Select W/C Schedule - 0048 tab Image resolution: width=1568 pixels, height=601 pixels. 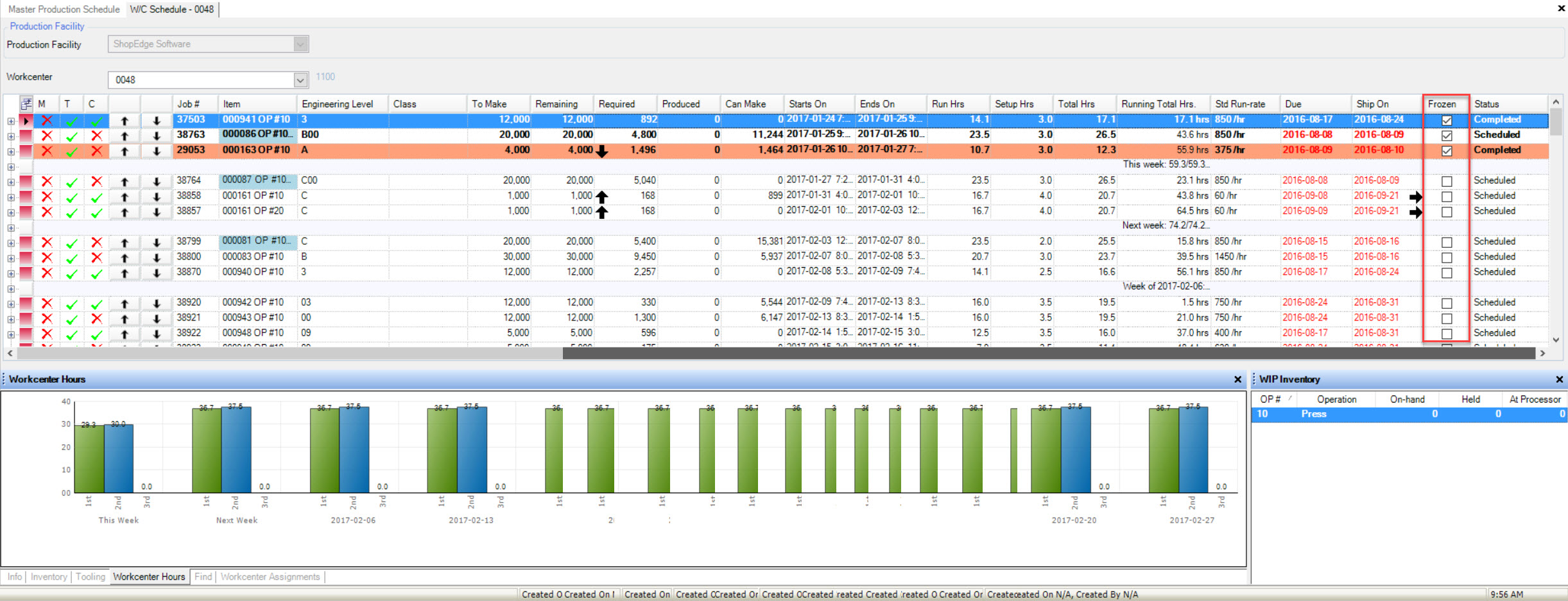171,9
